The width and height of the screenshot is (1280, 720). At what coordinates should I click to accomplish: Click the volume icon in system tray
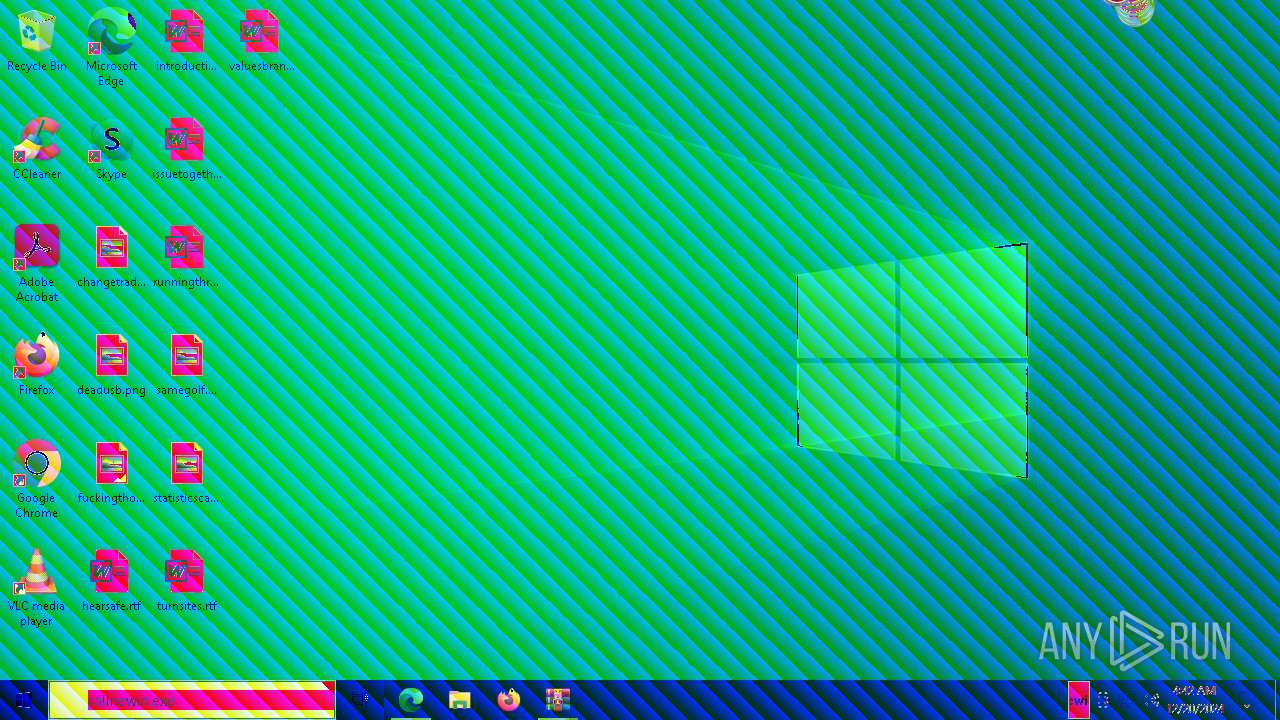coord(1151,700)
